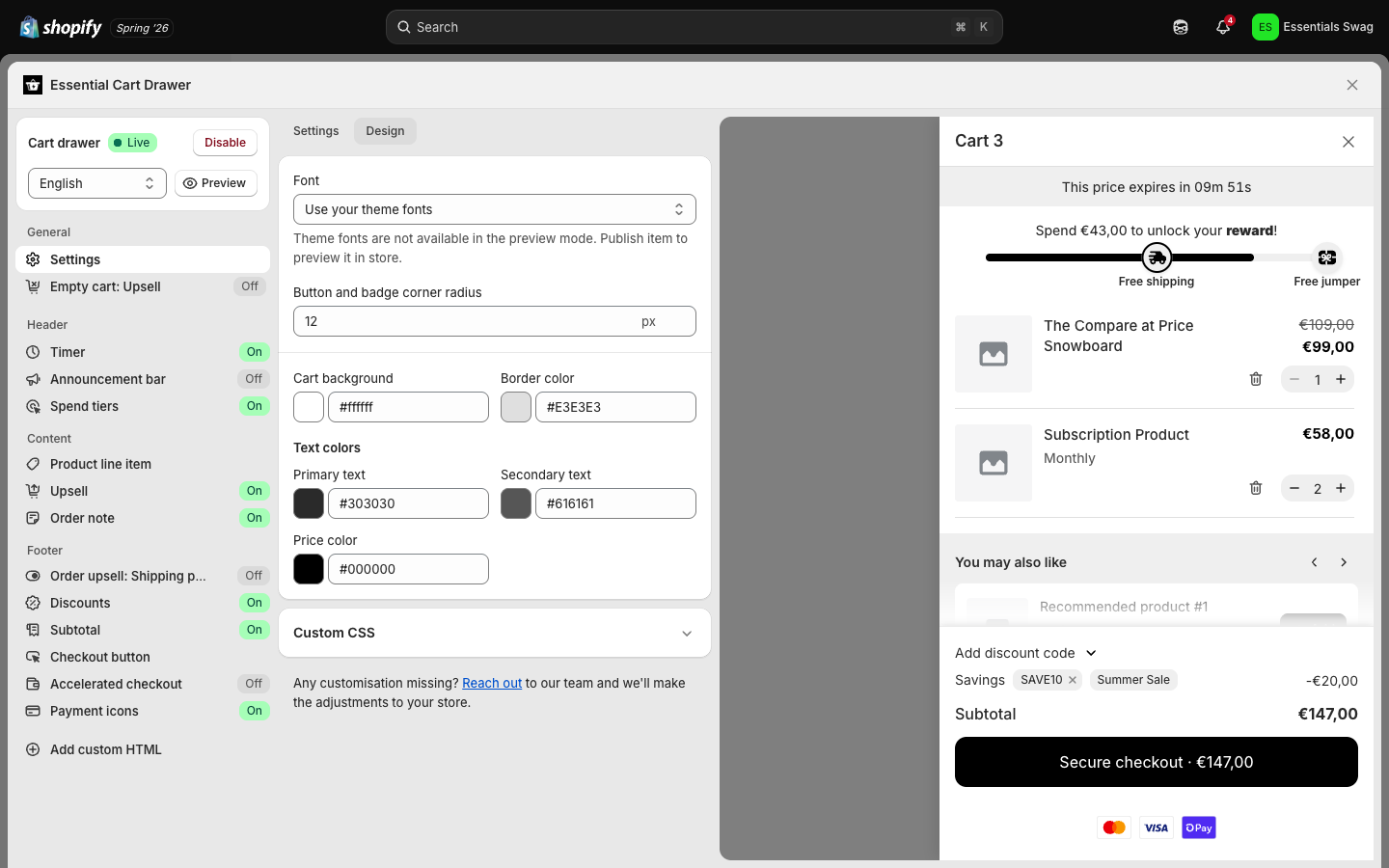
Task: Click the Shopify Search bar
Action: (694, 27)
